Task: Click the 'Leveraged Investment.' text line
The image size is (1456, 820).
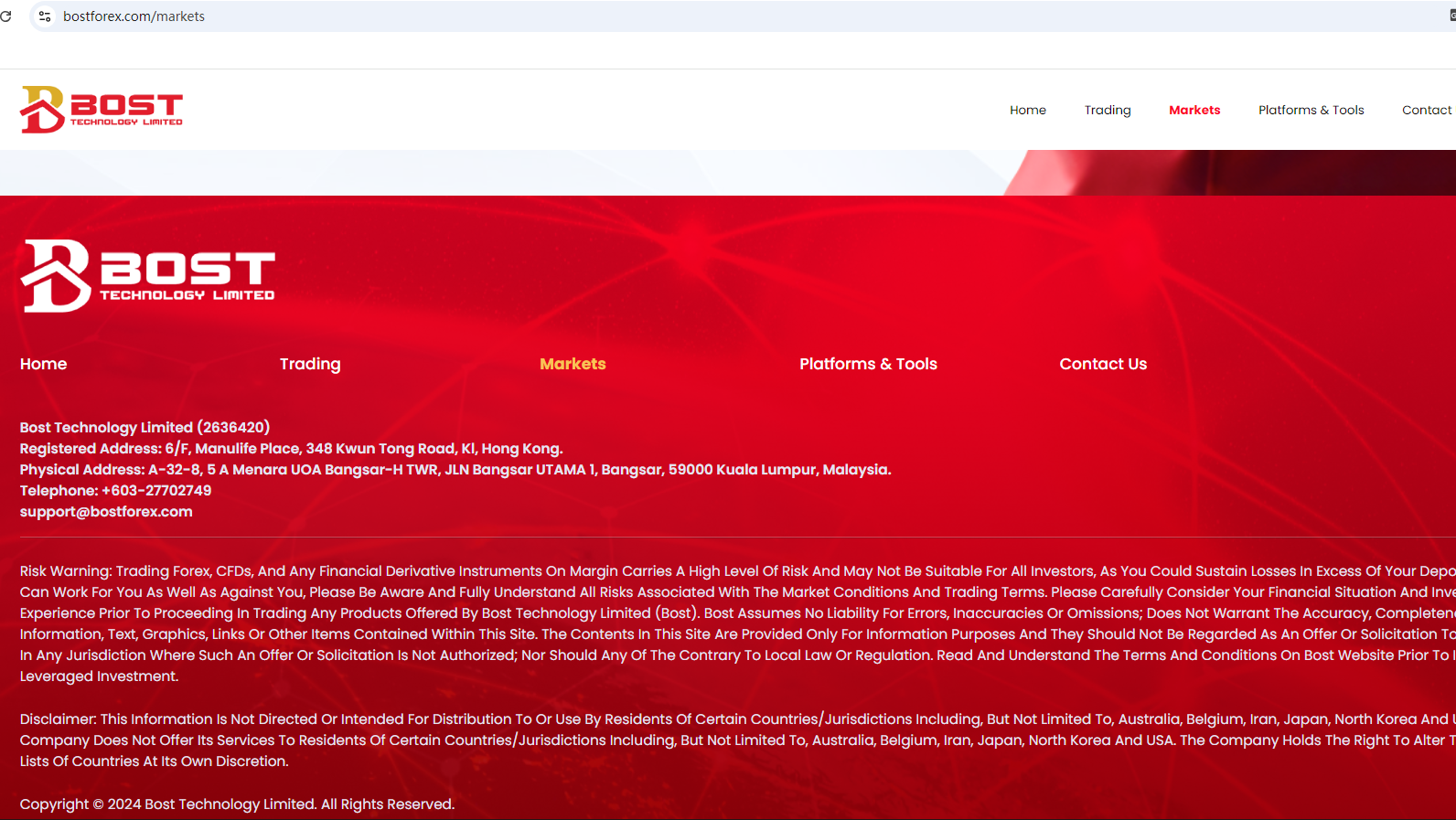Action: click(99, 676)
